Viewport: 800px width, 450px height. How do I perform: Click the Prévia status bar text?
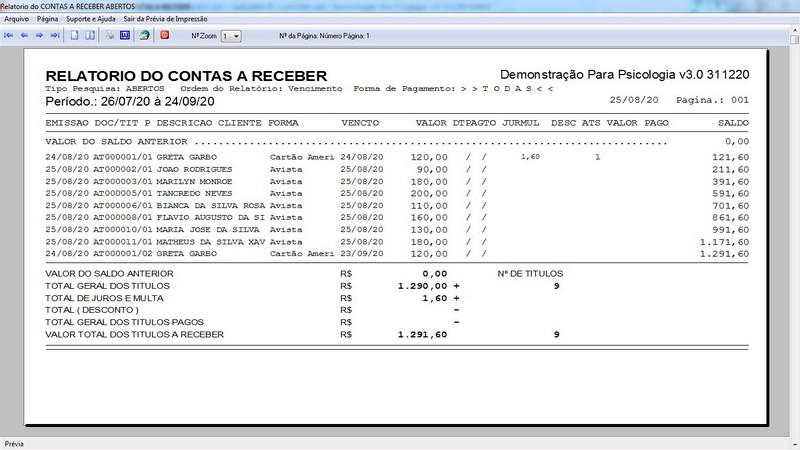click(x=14, y=444)
